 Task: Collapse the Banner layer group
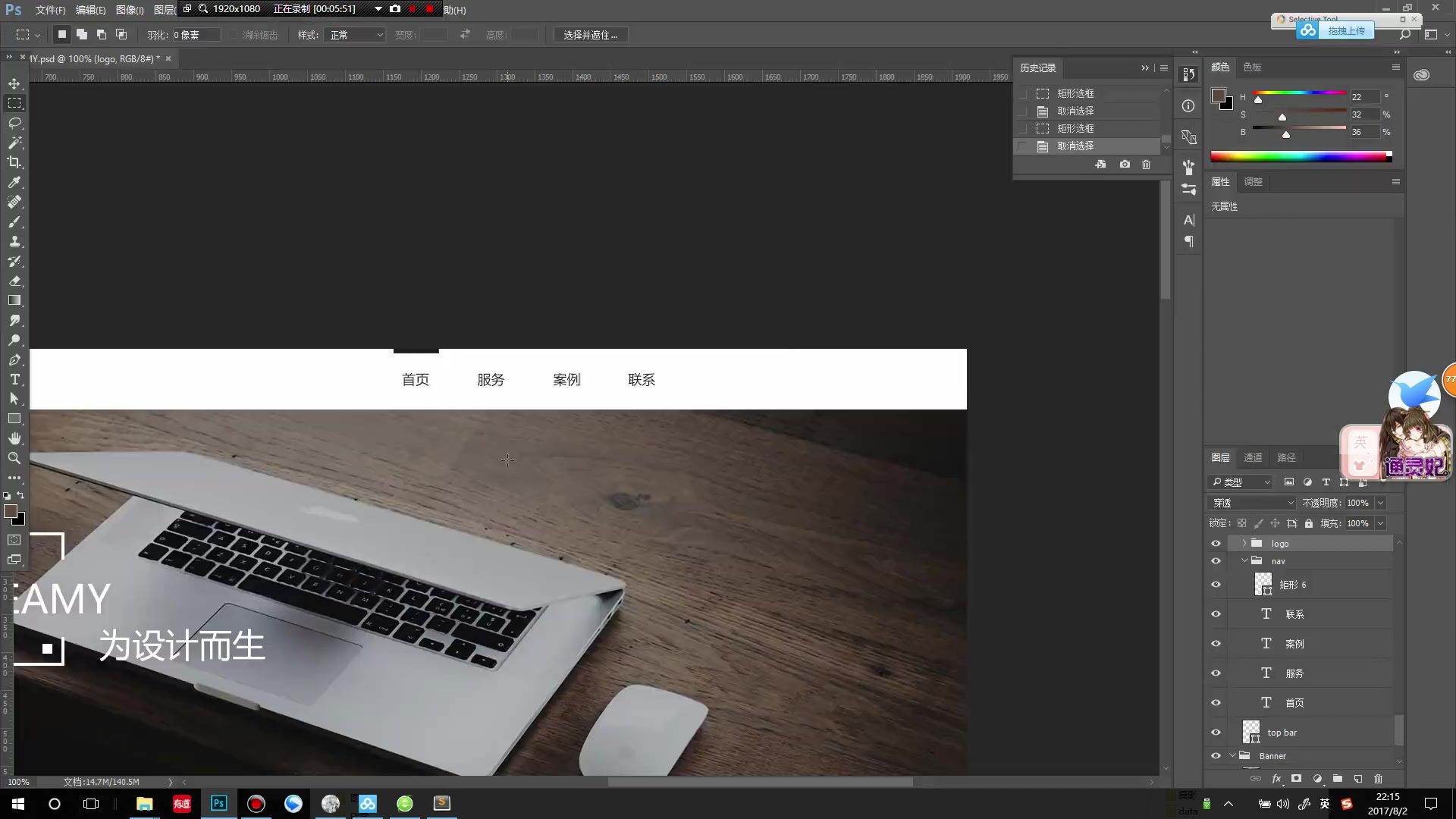coord(1233,755)
